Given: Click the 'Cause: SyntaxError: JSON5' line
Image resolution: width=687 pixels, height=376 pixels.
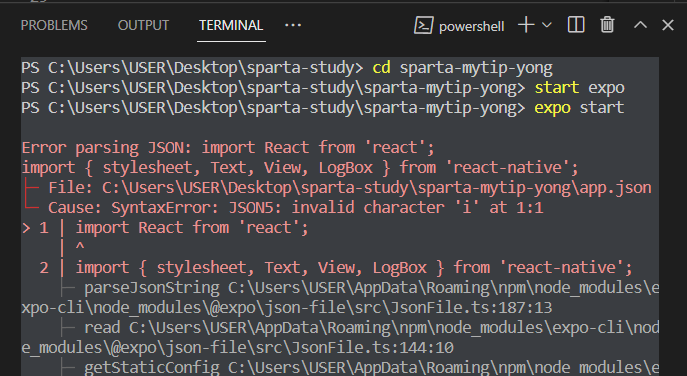Looking at the screenshot, I should (296, 208).
